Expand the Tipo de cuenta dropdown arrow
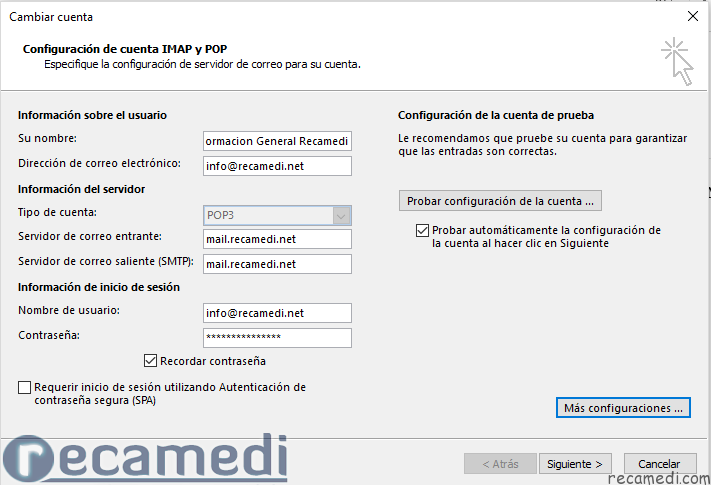The width and height of the screenshot is (711, 485). [341, 216]
